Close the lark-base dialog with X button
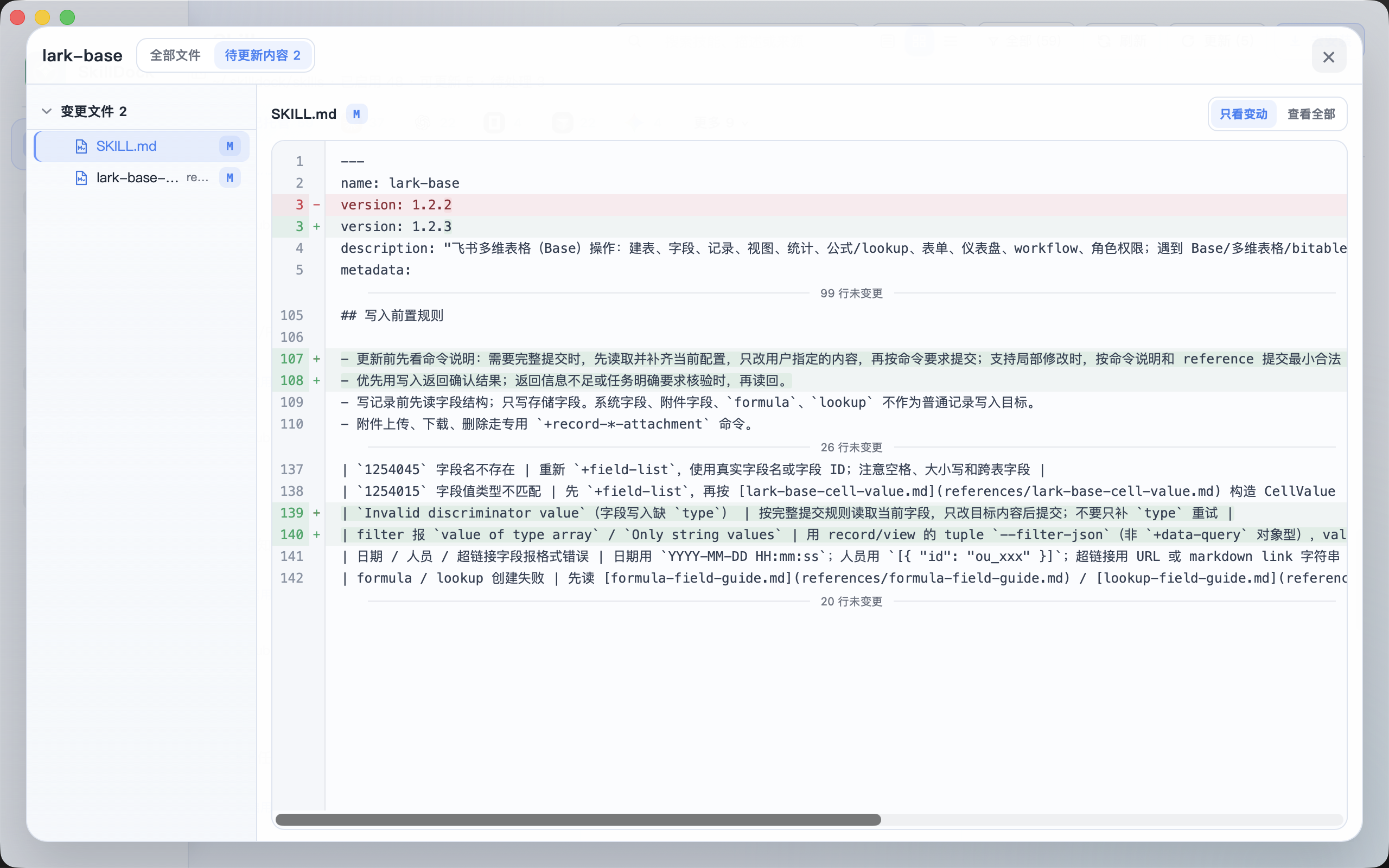 (1328, 56)
